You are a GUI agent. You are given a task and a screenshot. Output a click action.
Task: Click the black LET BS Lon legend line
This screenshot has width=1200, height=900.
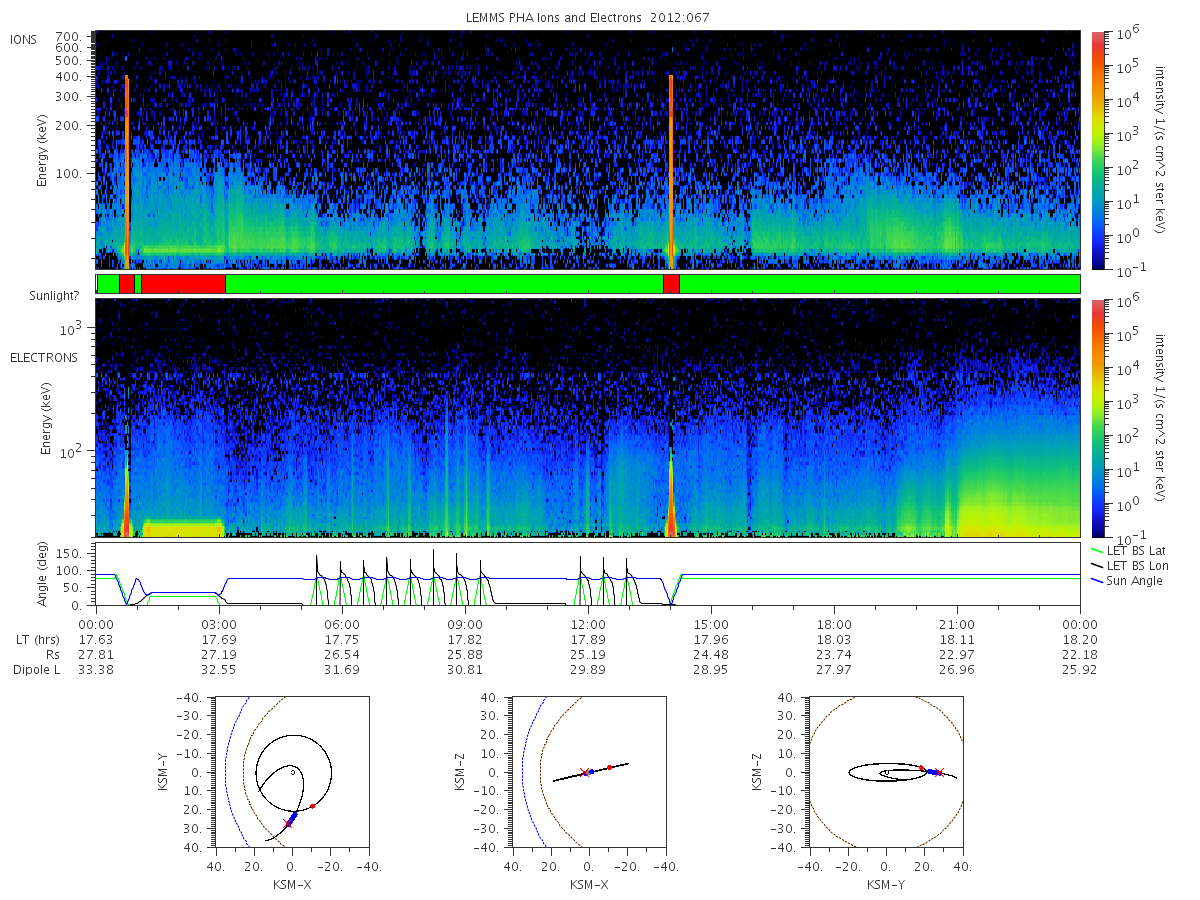1097,566
